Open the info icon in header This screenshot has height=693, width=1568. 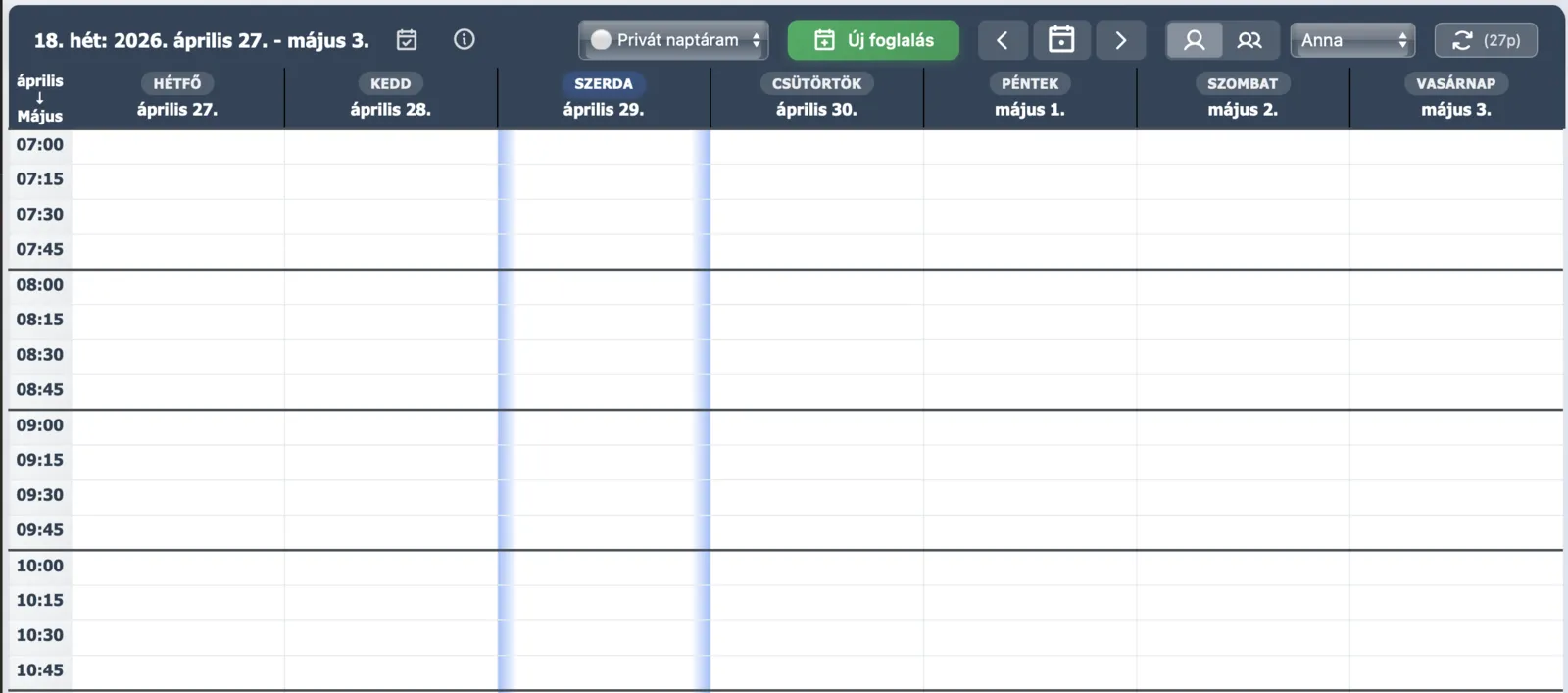click(465, 39)
